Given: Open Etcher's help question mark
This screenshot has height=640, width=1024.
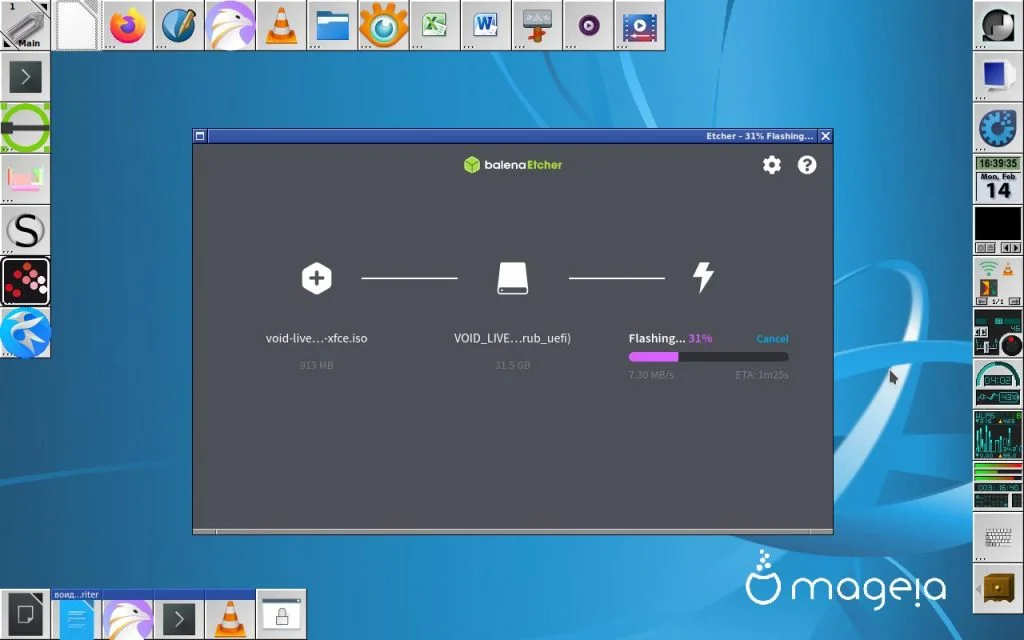Looking at the screenshot, I should click(807, 165).
